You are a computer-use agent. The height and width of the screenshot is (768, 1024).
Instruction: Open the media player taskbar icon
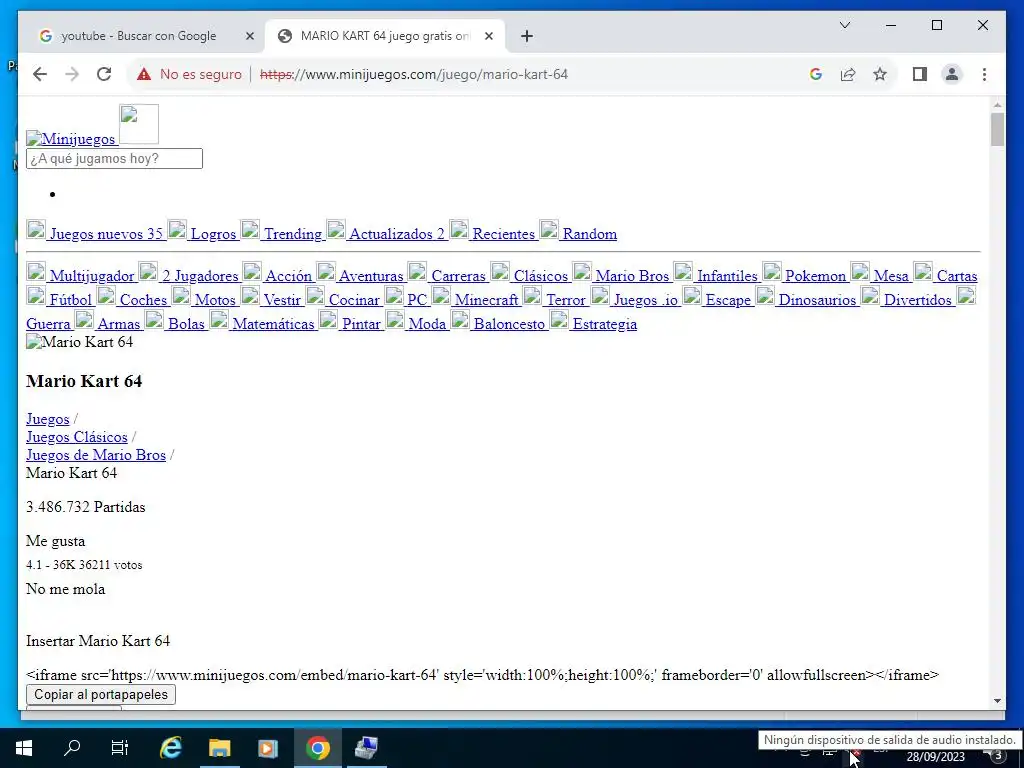click(268, 748)
